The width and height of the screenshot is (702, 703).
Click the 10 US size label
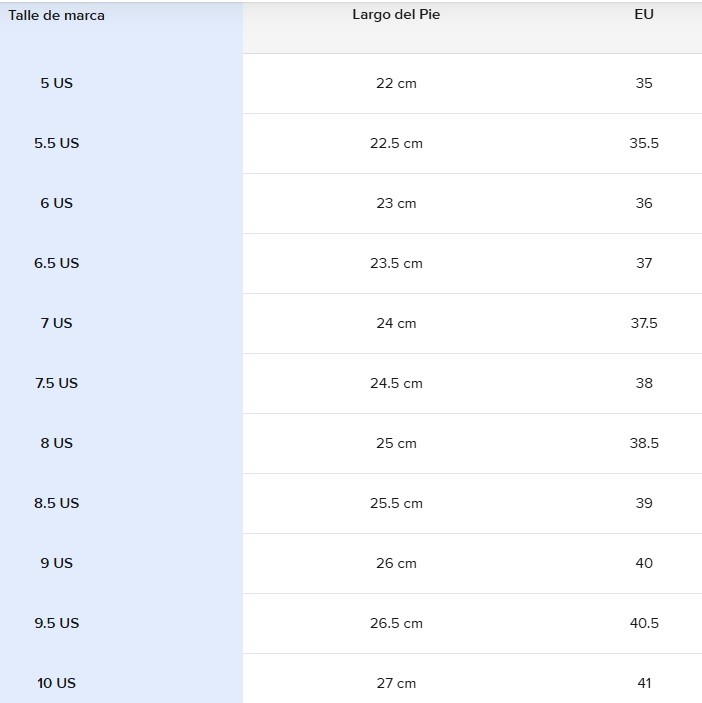[57, 683]
